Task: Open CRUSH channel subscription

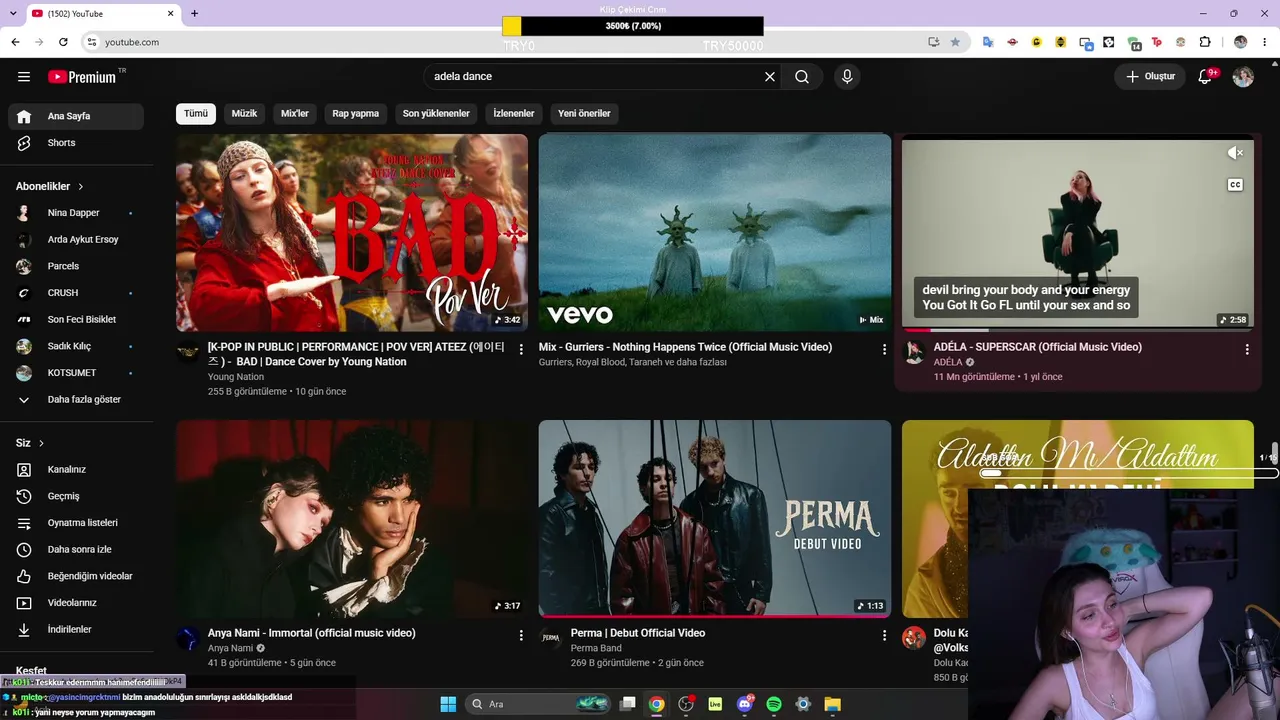Action: tap(76, 293)
